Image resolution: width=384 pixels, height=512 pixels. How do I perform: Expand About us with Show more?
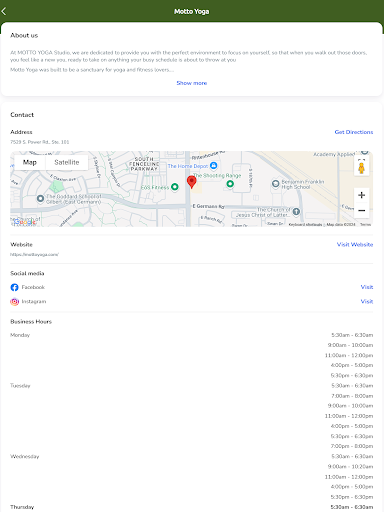[192, 83]
